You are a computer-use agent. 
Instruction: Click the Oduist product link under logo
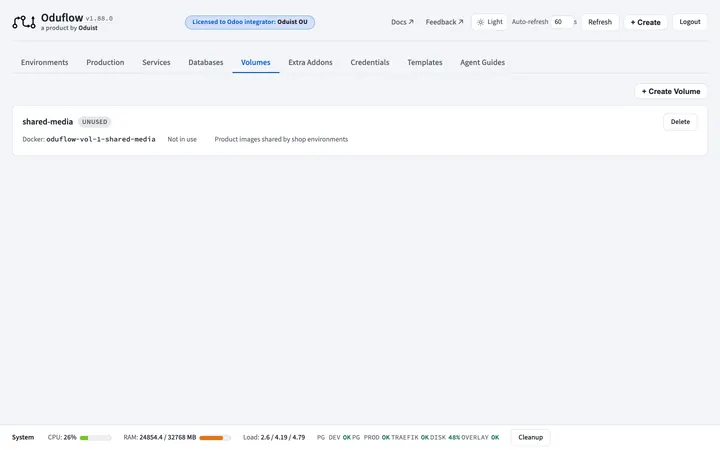88,28
